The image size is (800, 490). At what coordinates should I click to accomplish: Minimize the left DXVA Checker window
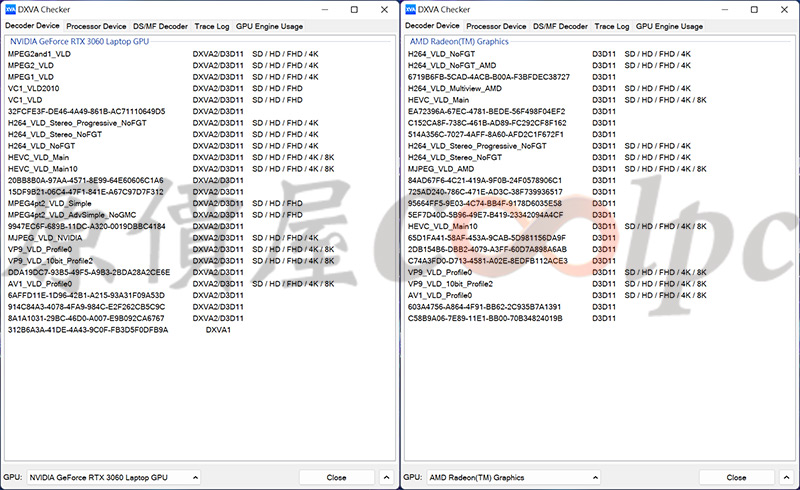325,10
